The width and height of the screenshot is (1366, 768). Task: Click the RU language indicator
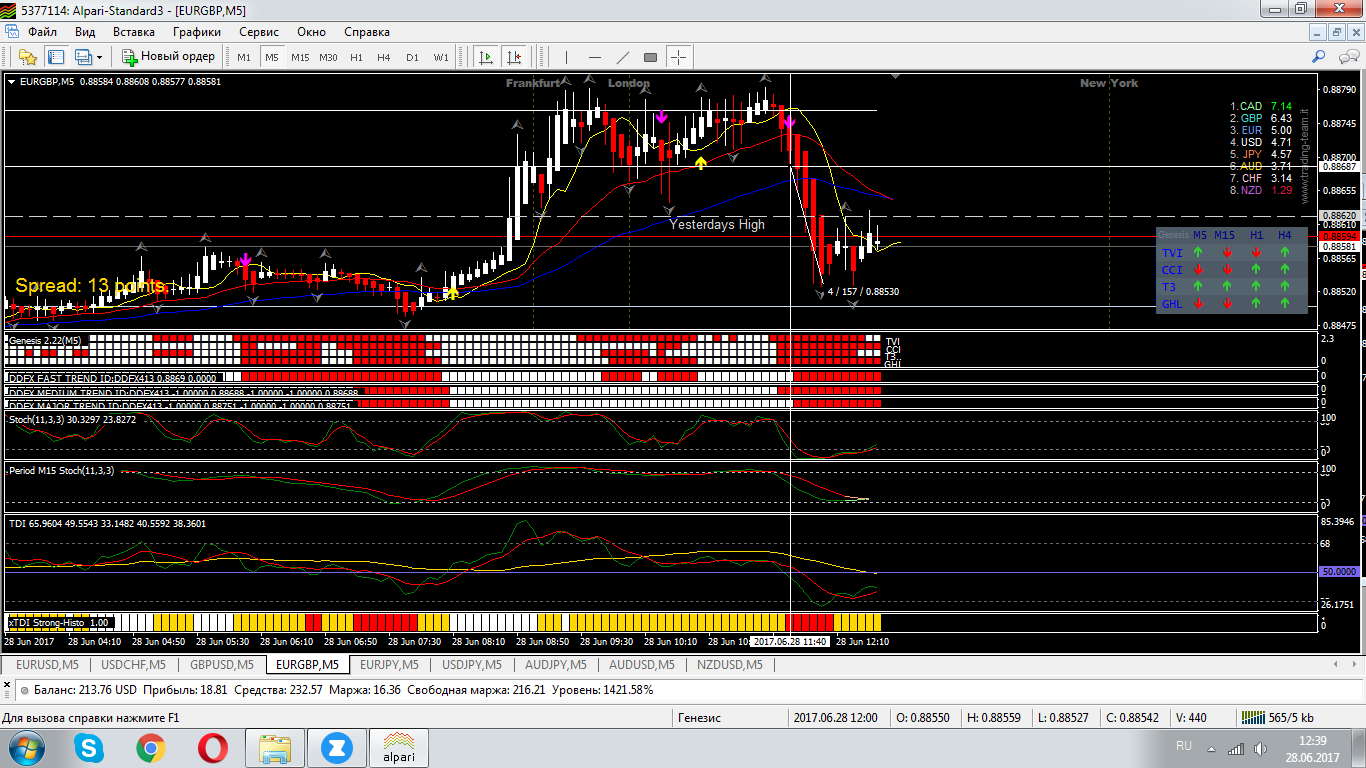(1184, 747)
